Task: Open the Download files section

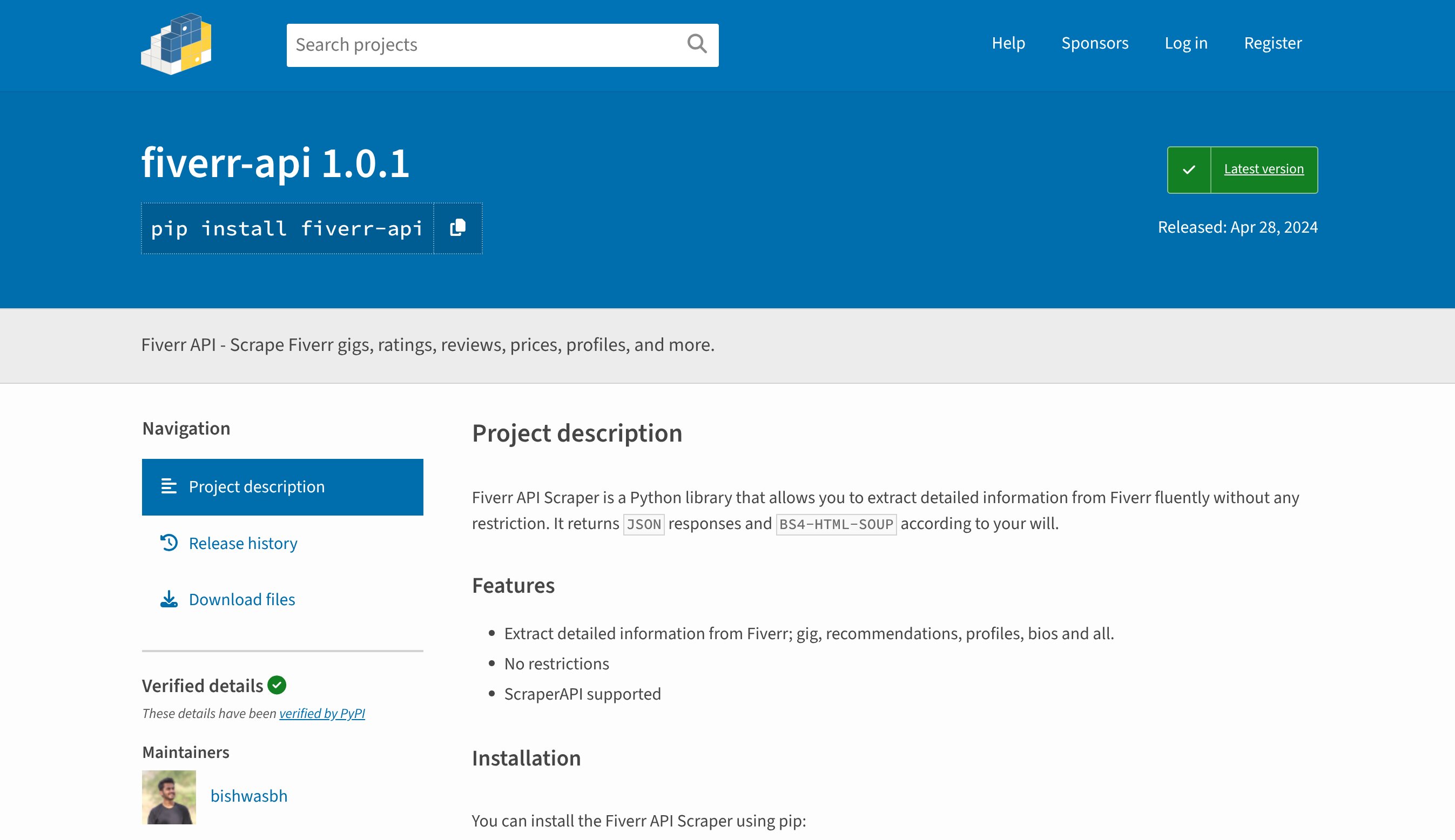Action: tap(242, 599)
